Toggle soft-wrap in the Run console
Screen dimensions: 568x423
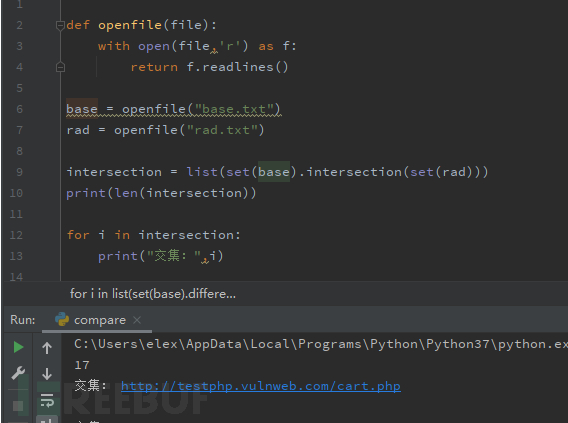(47, 400)
